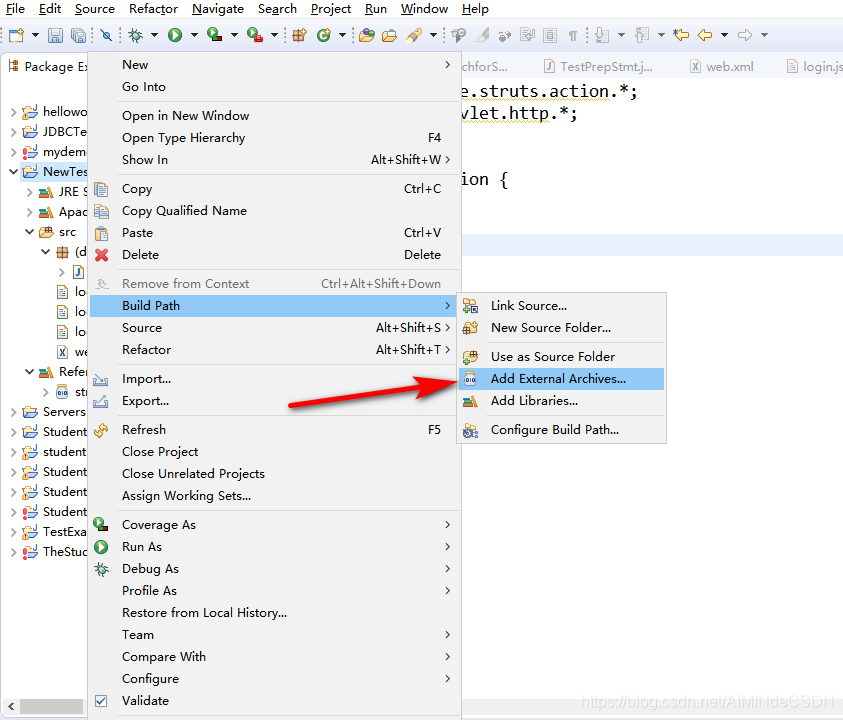Click the Save All toolbar icon
The width and height of the screenshot is (843, 720).
78,35
